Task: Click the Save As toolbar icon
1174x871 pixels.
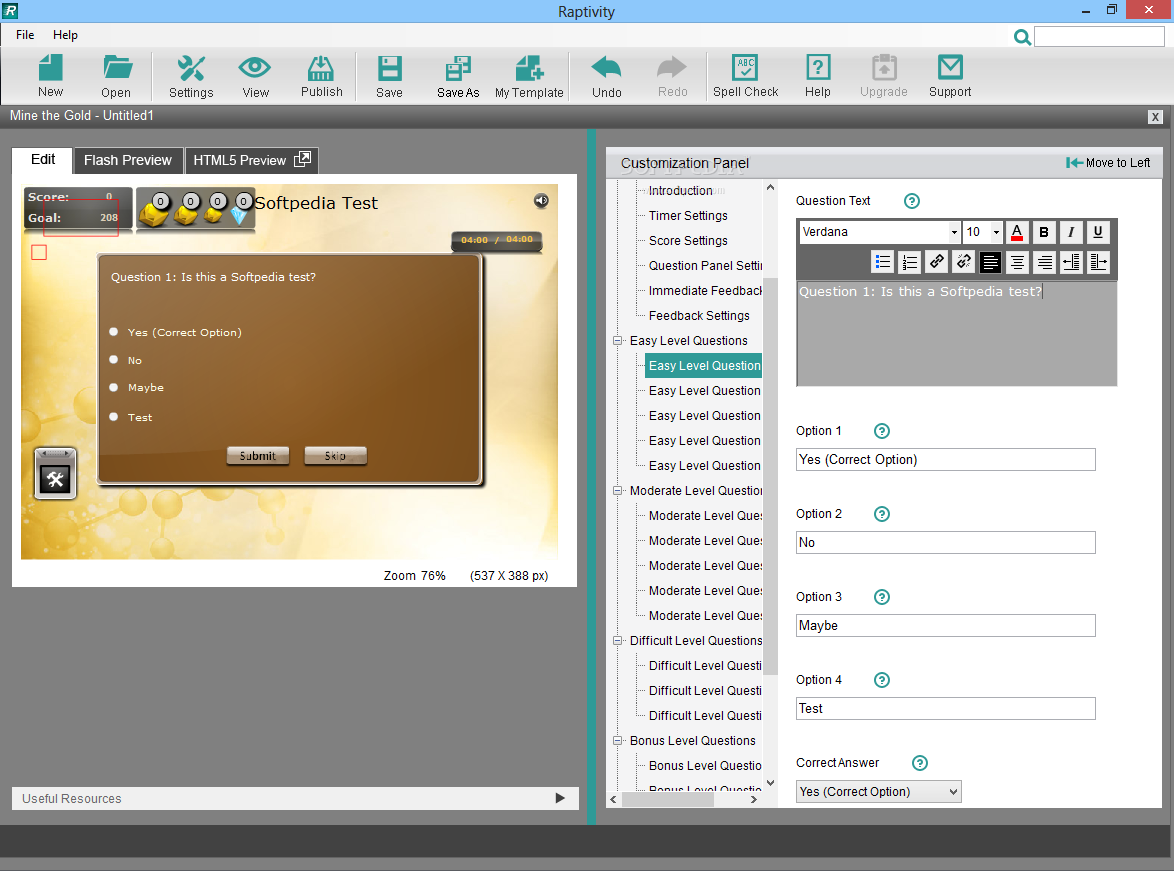Action: pos(457,76)
